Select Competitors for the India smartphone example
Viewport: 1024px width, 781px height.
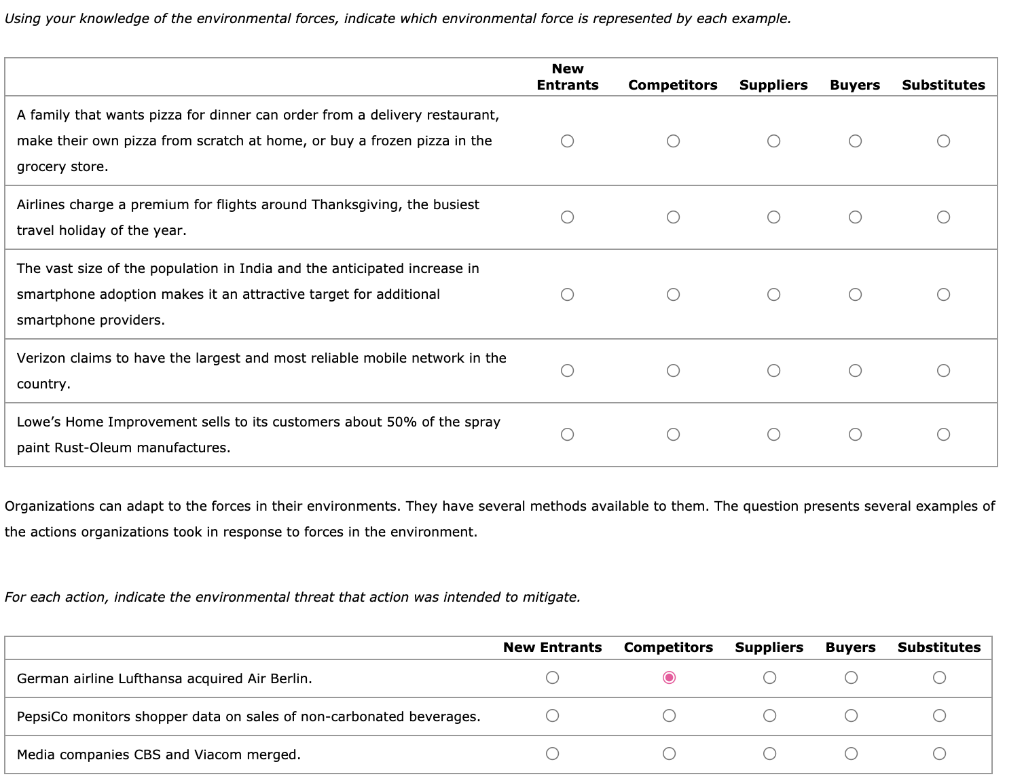coord(674,293)
